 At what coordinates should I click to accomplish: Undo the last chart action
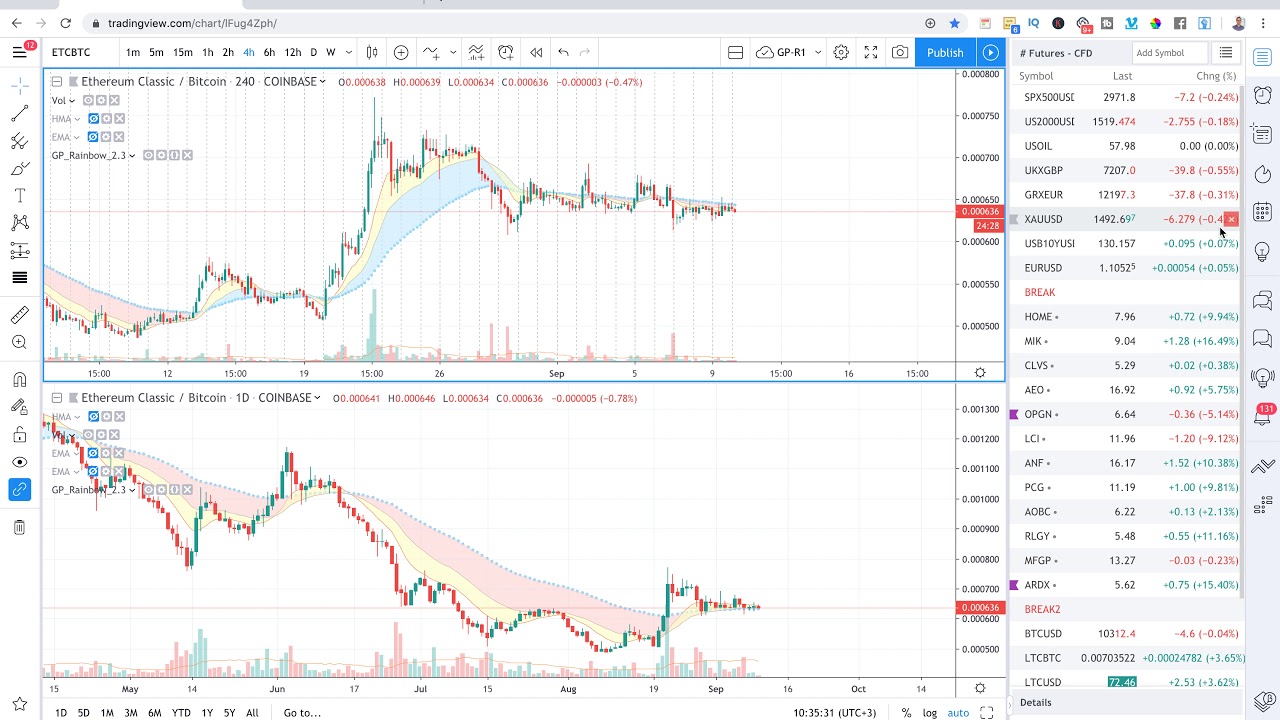coord(563,52)
